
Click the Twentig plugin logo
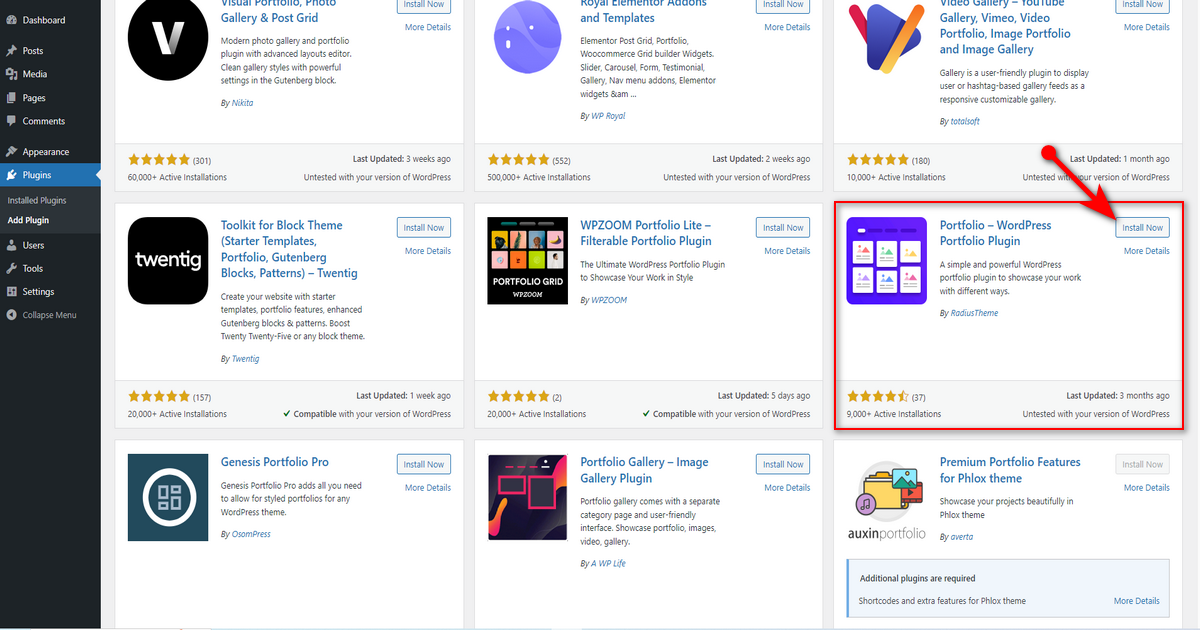click(x=168, y=261)
